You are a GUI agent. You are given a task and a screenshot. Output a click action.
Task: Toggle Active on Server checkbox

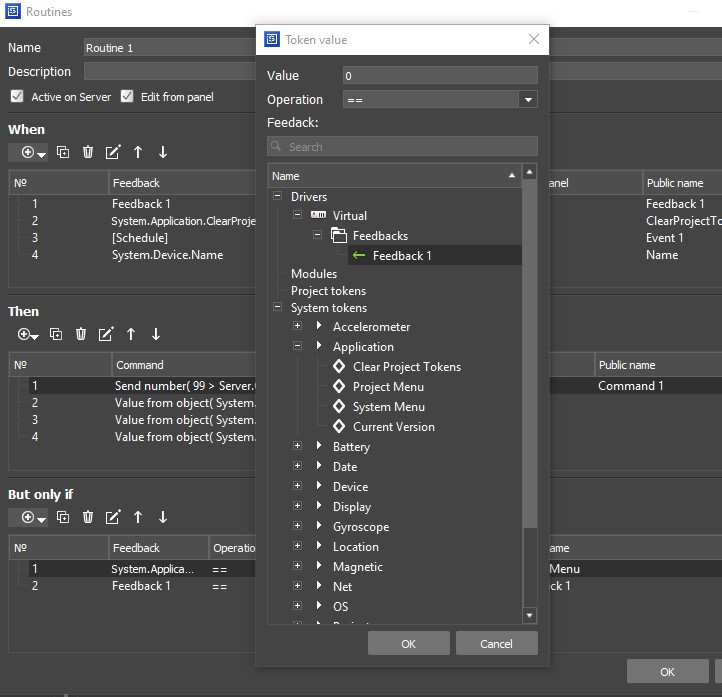pos(17,97)
